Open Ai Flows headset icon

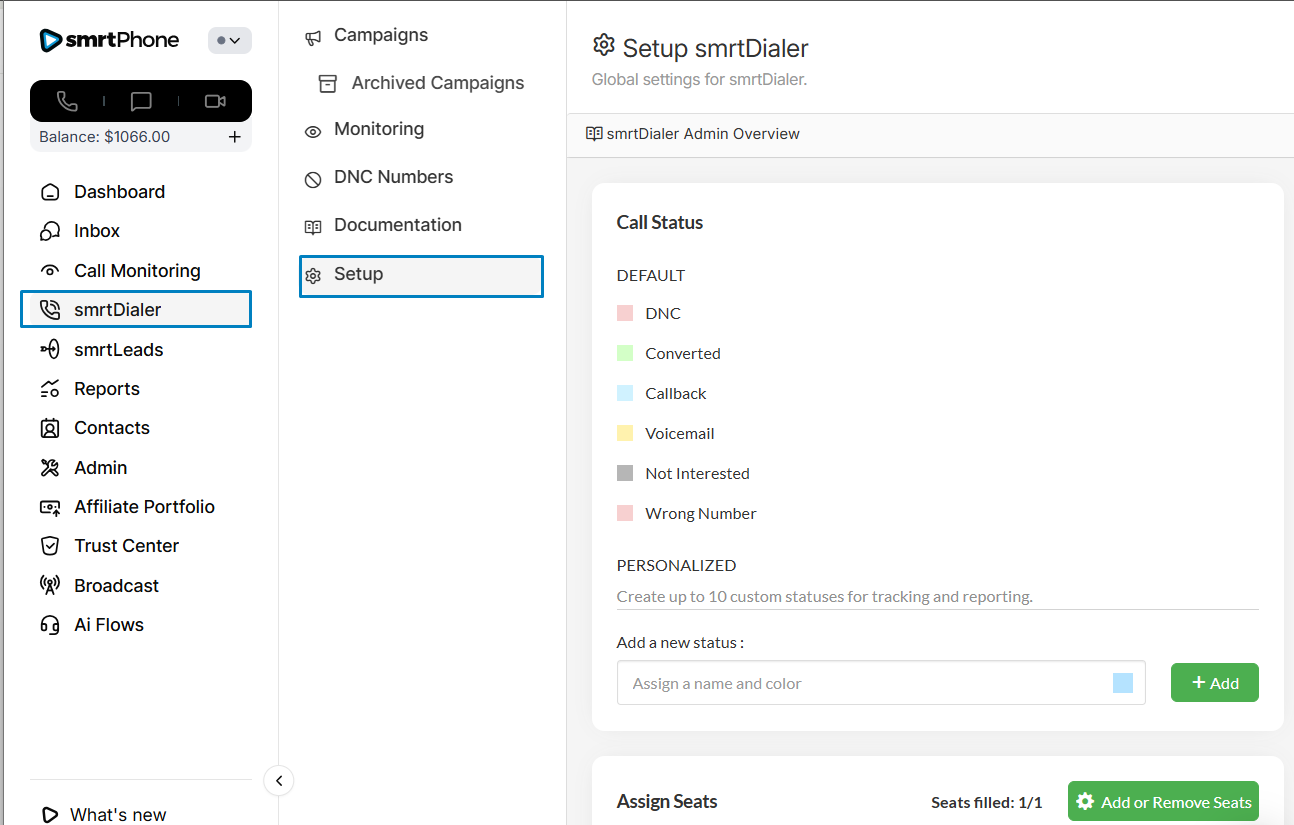click(x=50, y=625)
